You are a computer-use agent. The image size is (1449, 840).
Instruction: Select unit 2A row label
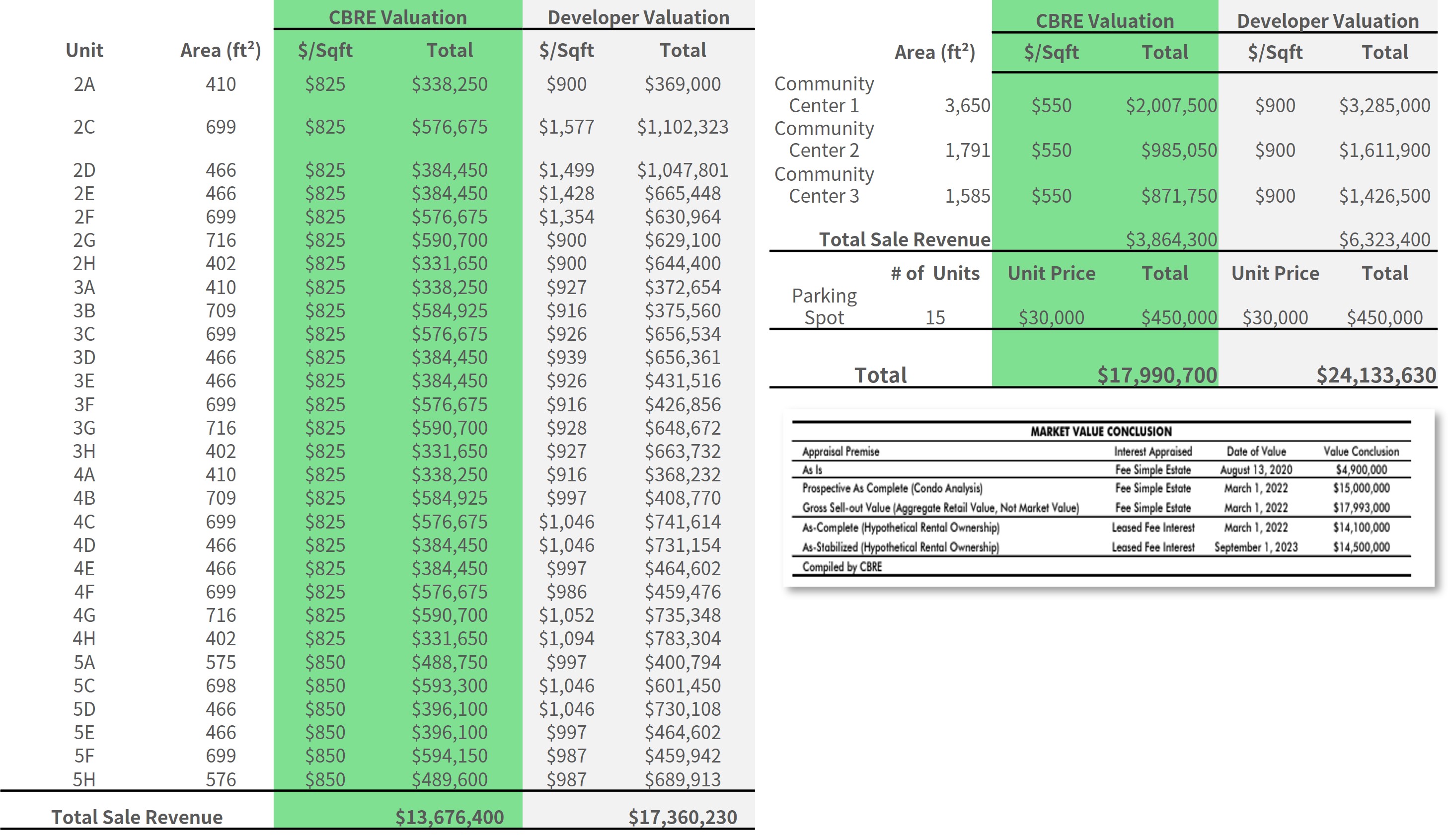(x=84, y=84)
